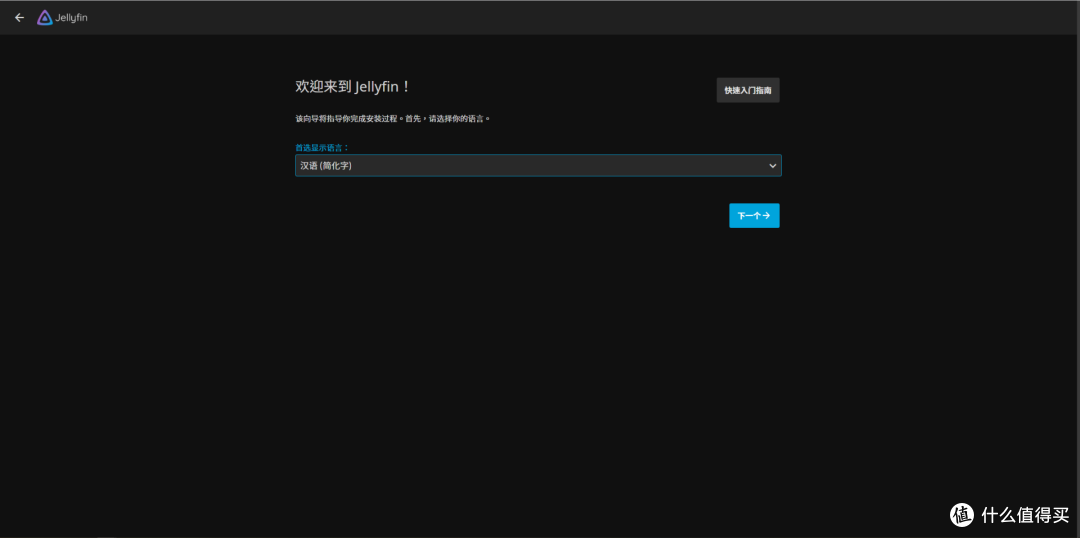Click the Jellyfin logo in header
The image size is (1080, 538).
[x=62, y=18]
